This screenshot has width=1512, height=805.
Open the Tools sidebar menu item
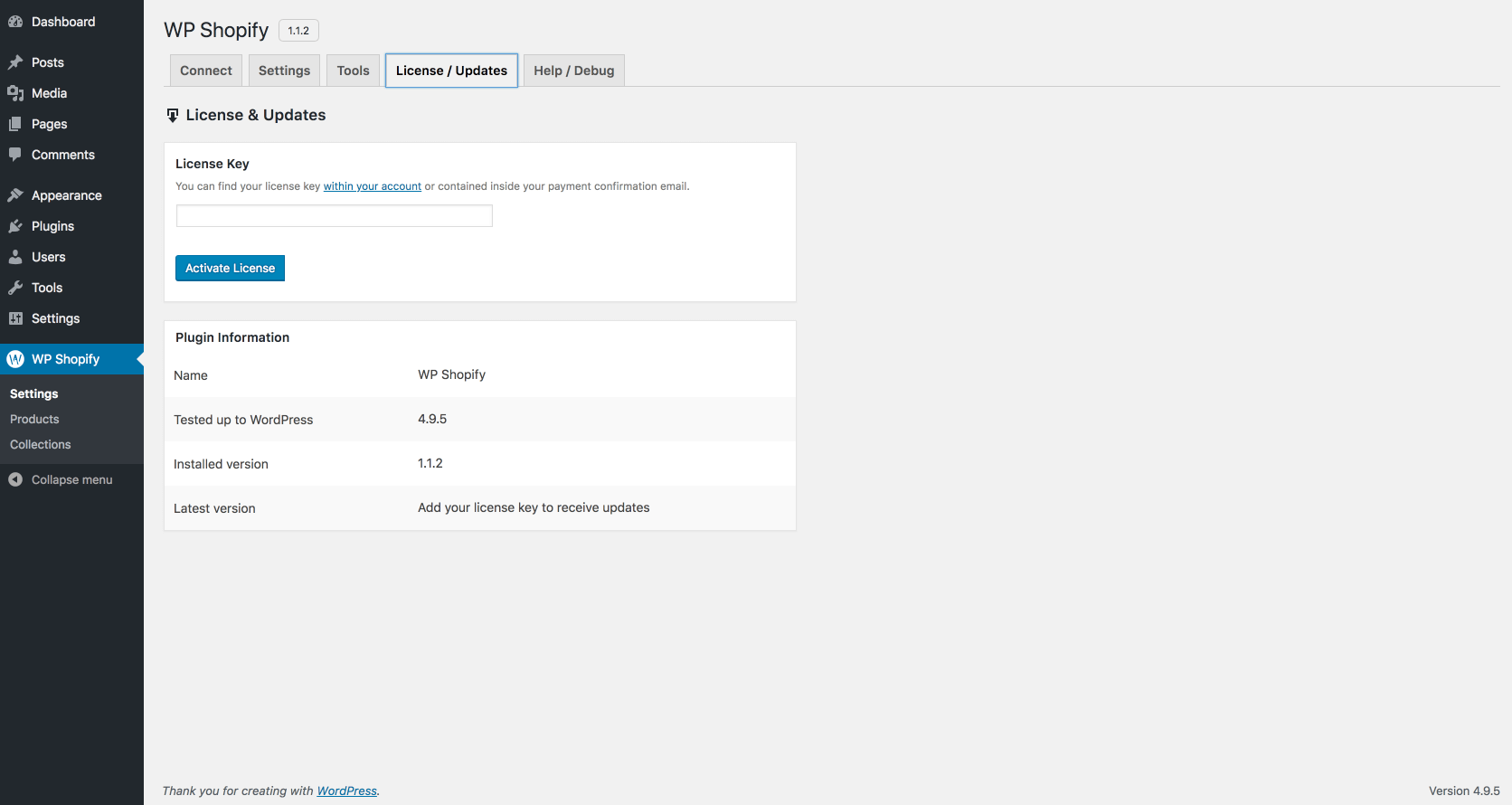71,288
